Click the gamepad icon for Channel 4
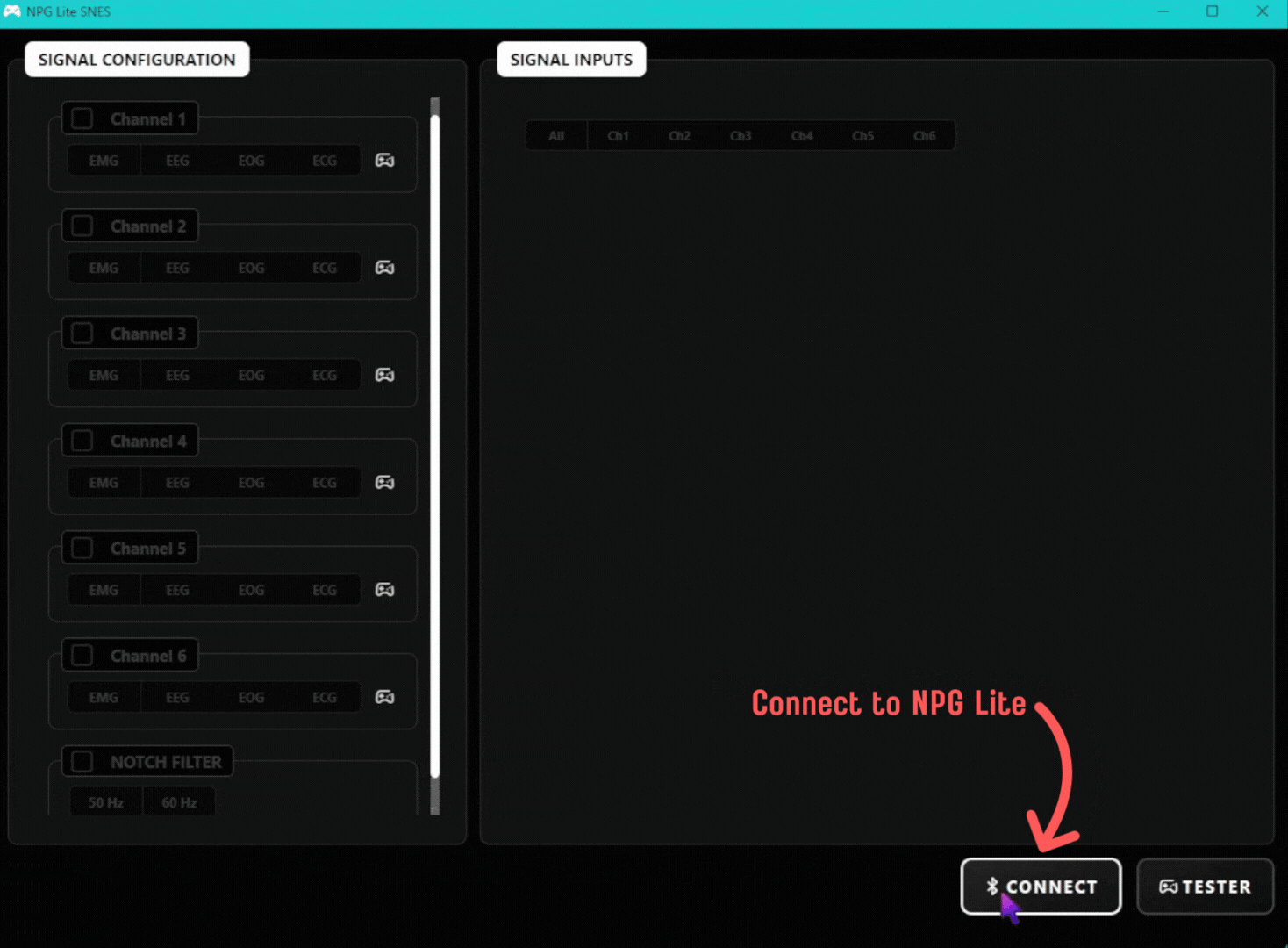The image size is (1288, 948). click(384, 482)
